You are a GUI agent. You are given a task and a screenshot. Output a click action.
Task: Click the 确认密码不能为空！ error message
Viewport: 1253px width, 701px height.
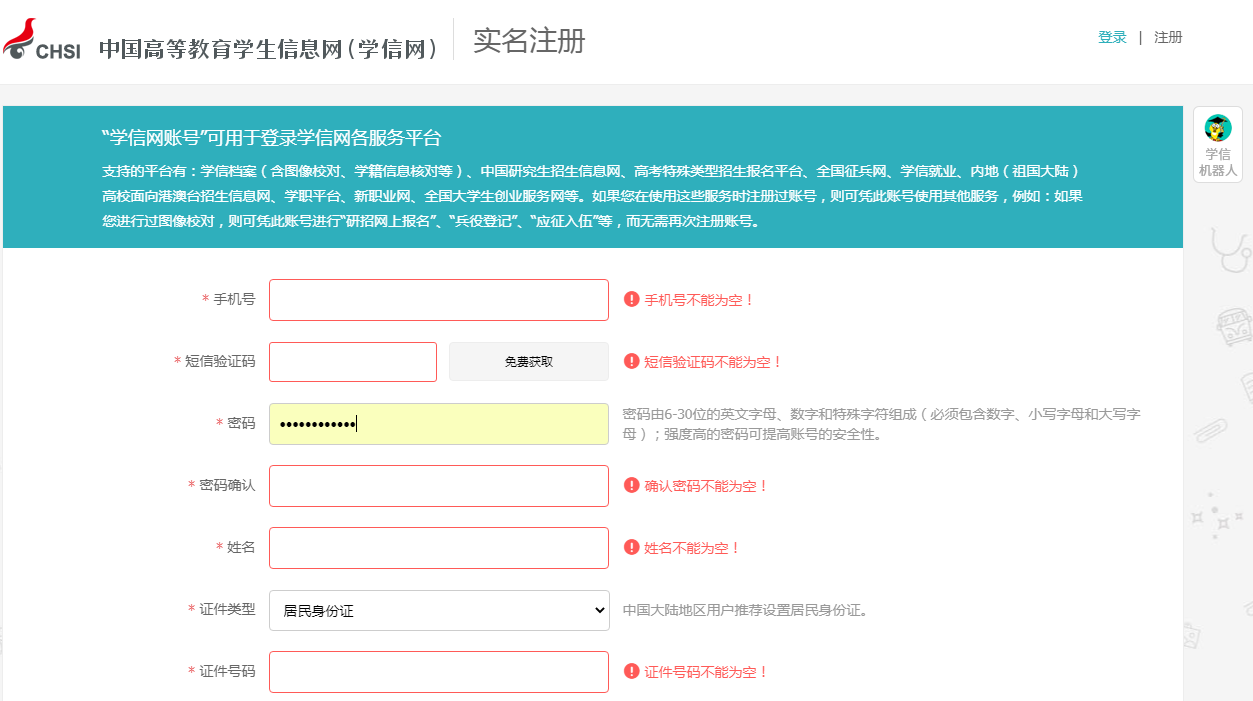coord(707,486)
